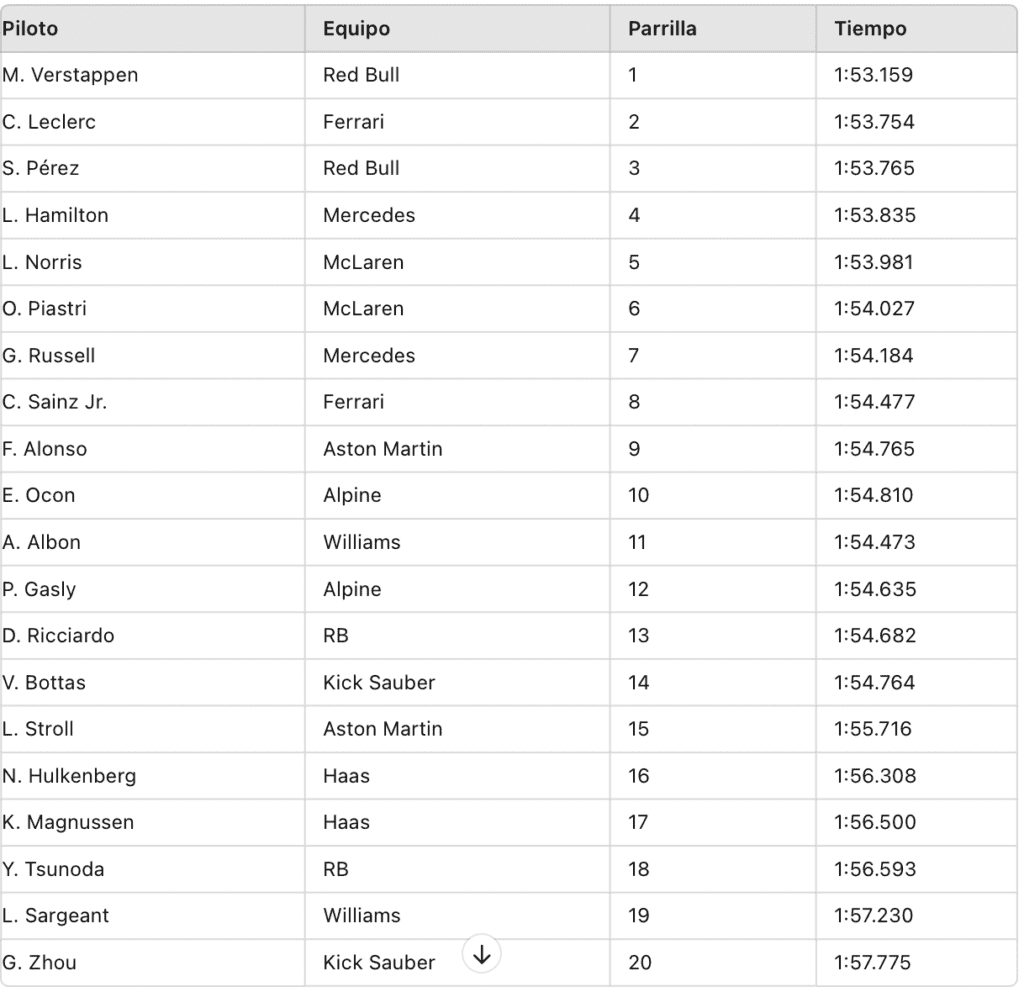Click the Parrilla column header
The height and width of the screenshot is (992, 1024).
pos(662,29)
